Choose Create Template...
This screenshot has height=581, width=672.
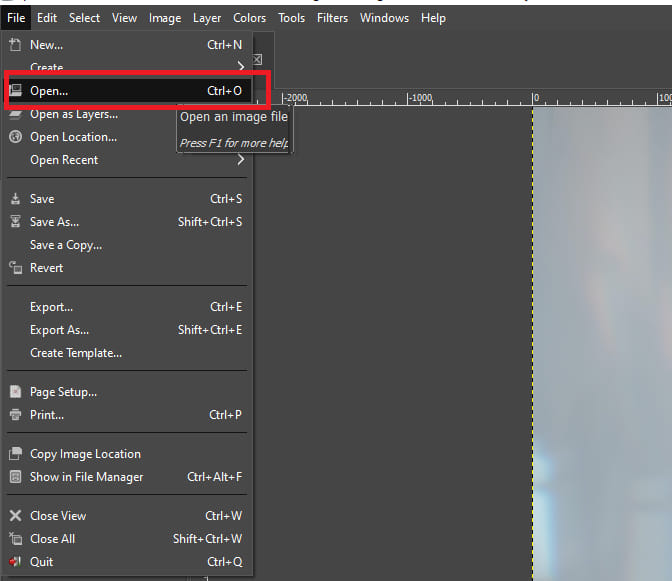pyautogui.click(x=128, y=353)
